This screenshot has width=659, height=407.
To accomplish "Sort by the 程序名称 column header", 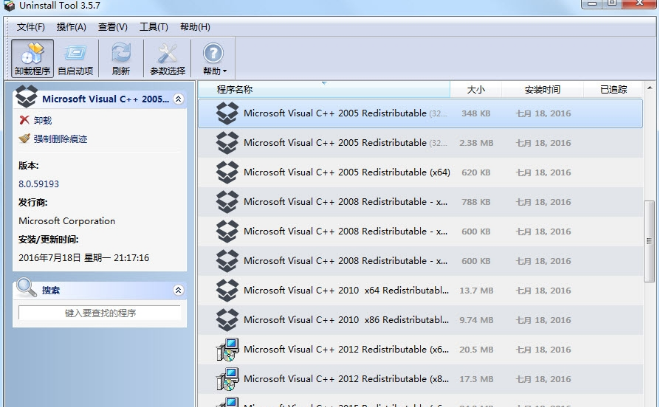I will point(324,90).
